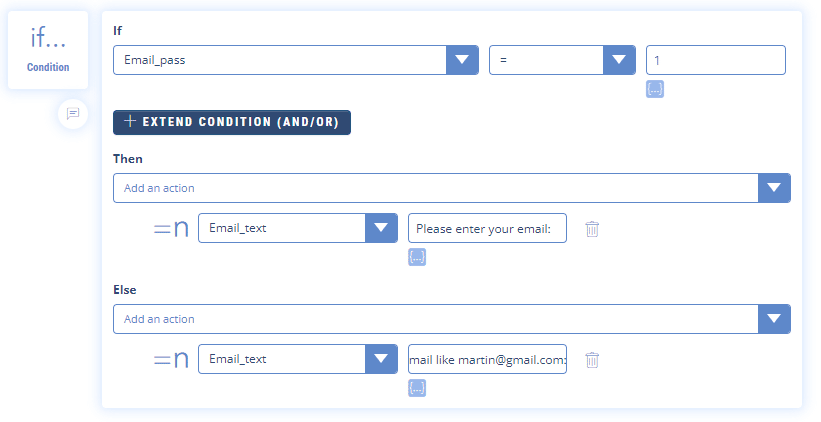Expand the Then 'Add an action' dropdown
Image resolution: width=821 pixels, height=422 pixels.
pyautogui.click(x=774, y=188)
